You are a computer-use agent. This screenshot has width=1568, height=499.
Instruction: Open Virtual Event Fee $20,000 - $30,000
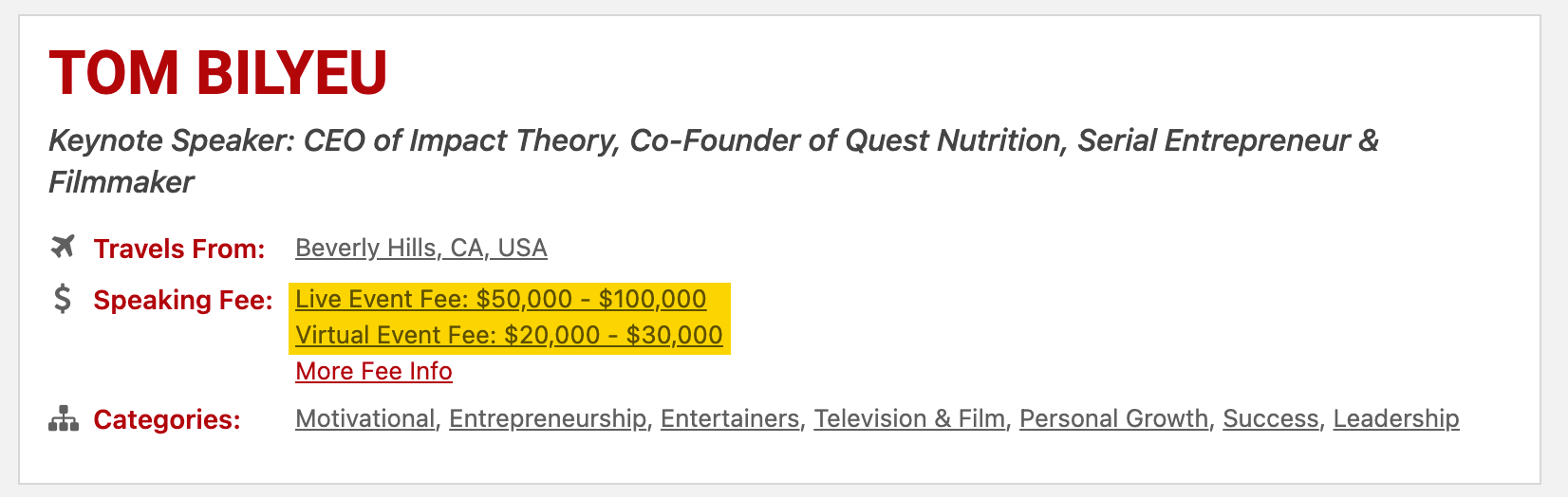tap(509, 335)
